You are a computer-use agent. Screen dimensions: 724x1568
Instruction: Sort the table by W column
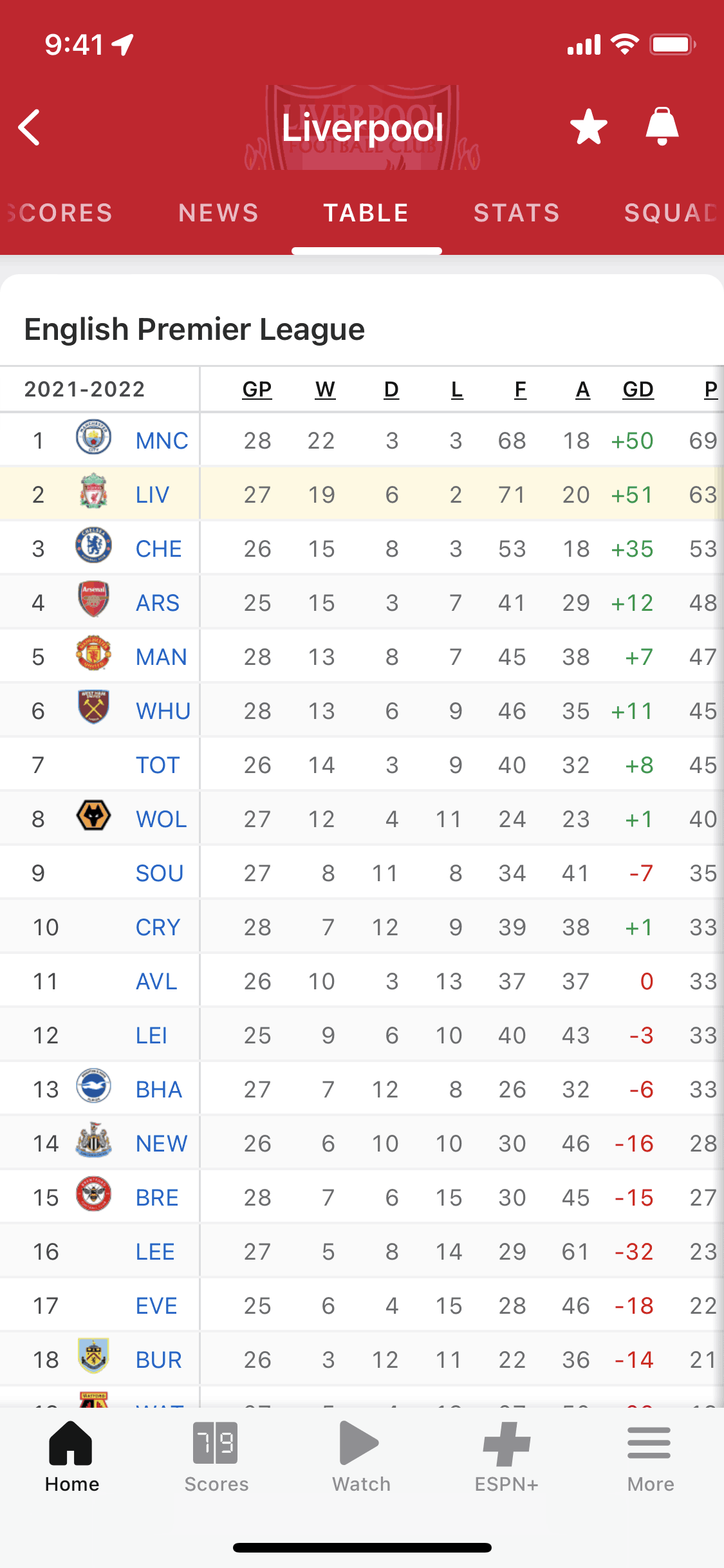(x=325, y=389)
